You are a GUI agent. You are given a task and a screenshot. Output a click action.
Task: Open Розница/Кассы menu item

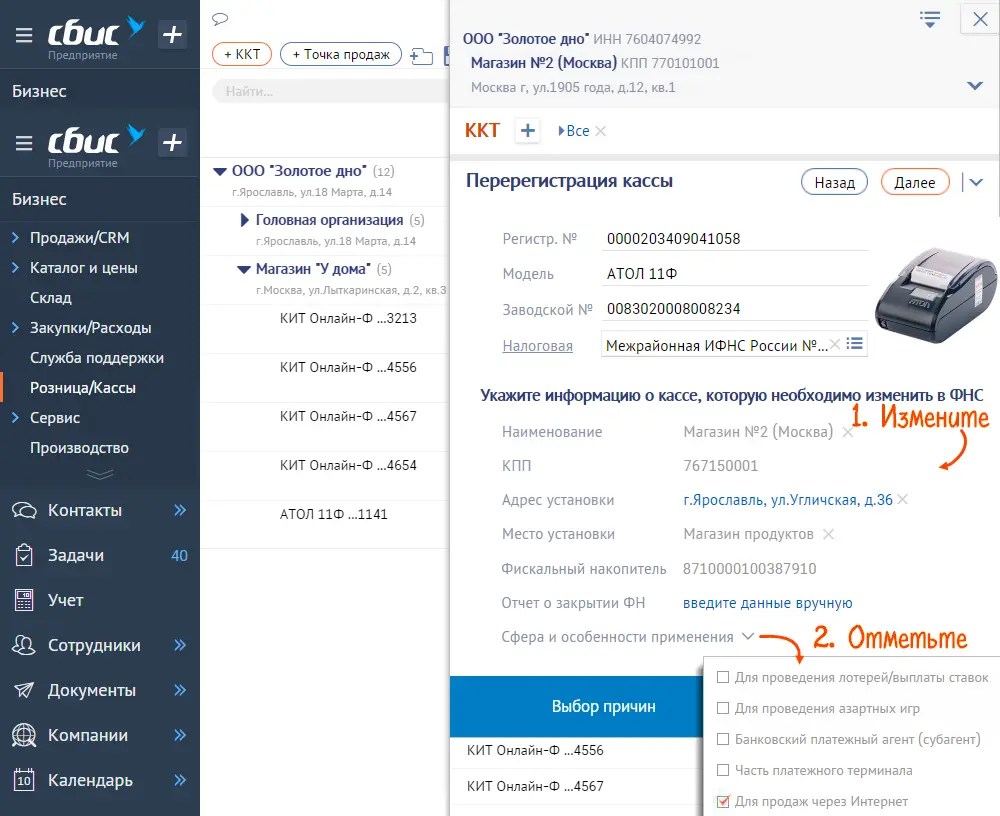coord(82,388)
